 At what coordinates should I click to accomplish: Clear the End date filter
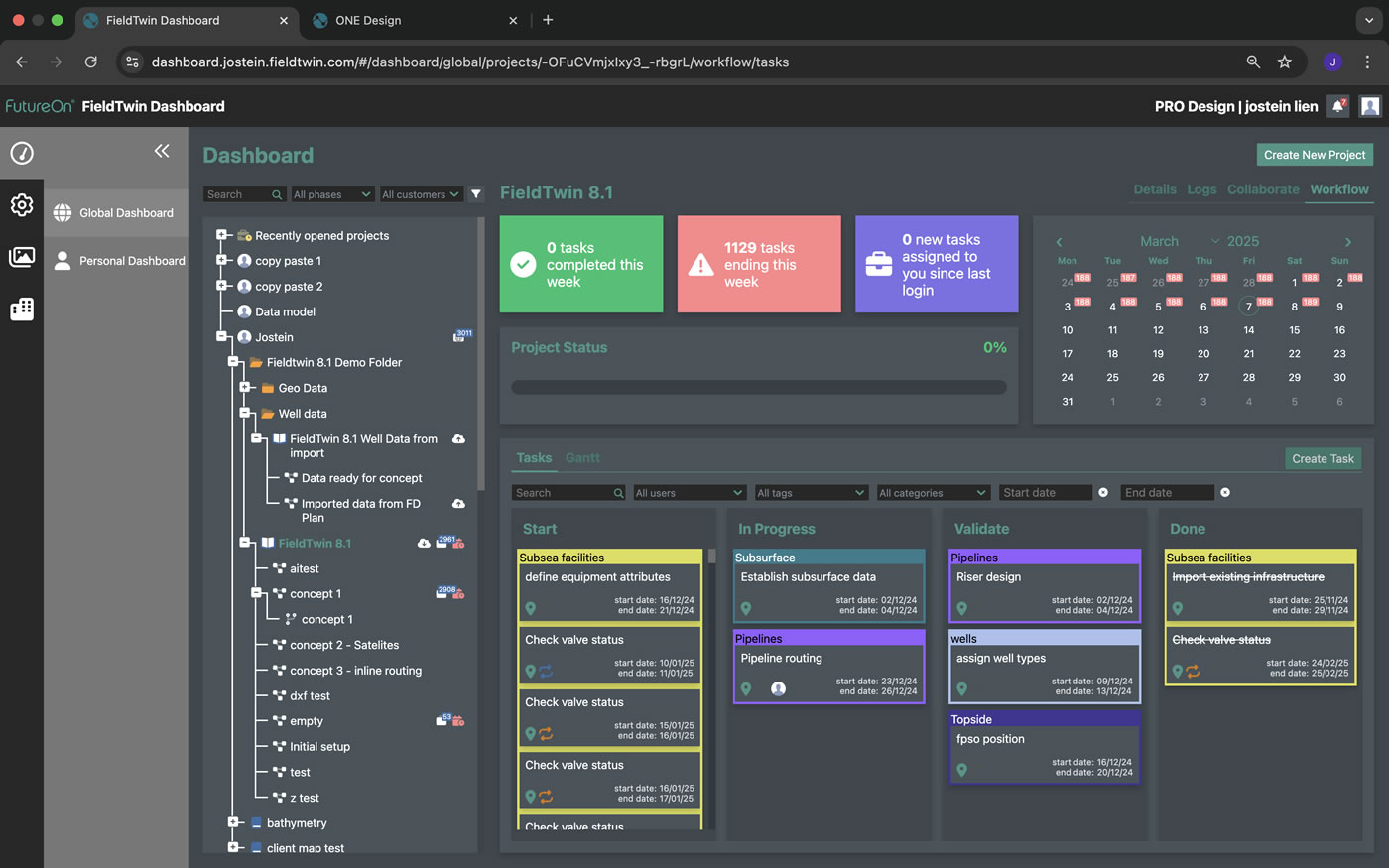(1225, 493)
